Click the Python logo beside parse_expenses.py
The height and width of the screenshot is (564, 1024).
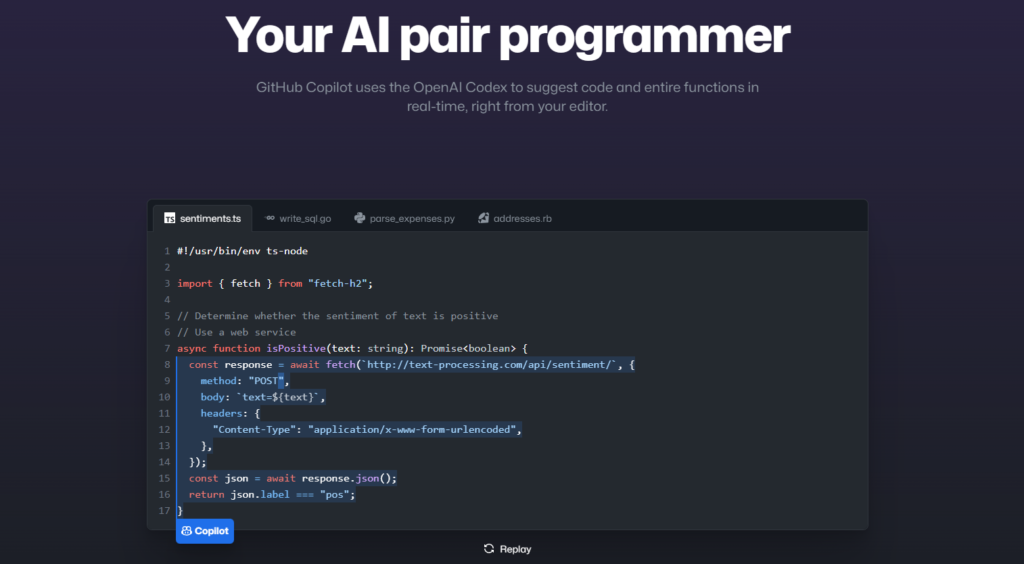tap(359, 219)
